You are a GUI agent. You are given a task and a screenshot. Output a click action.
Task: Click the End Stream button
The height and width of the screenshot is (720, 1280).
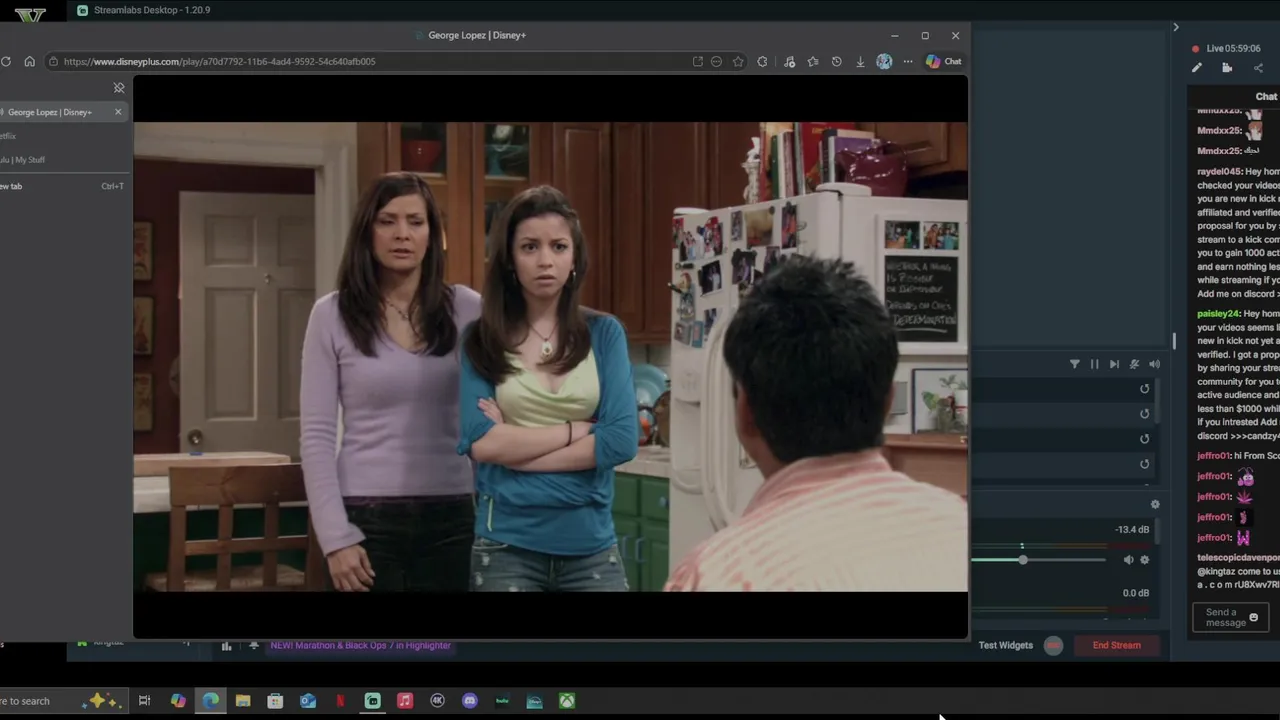click(1117, 646)
